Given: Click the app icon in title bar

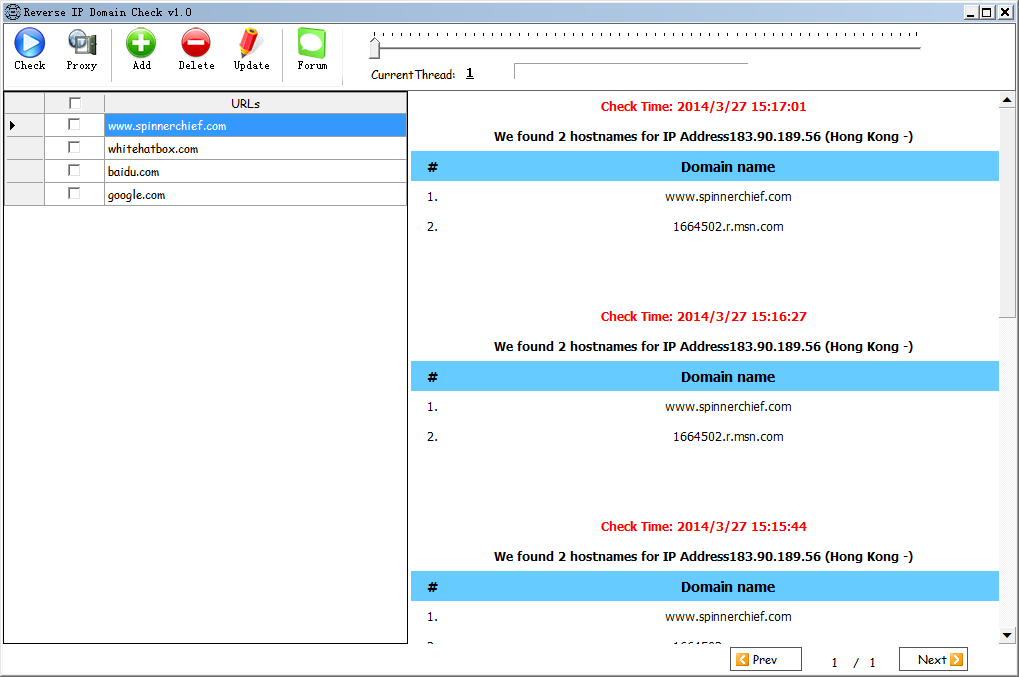Looking at the screenshot, I should point(12,12).
